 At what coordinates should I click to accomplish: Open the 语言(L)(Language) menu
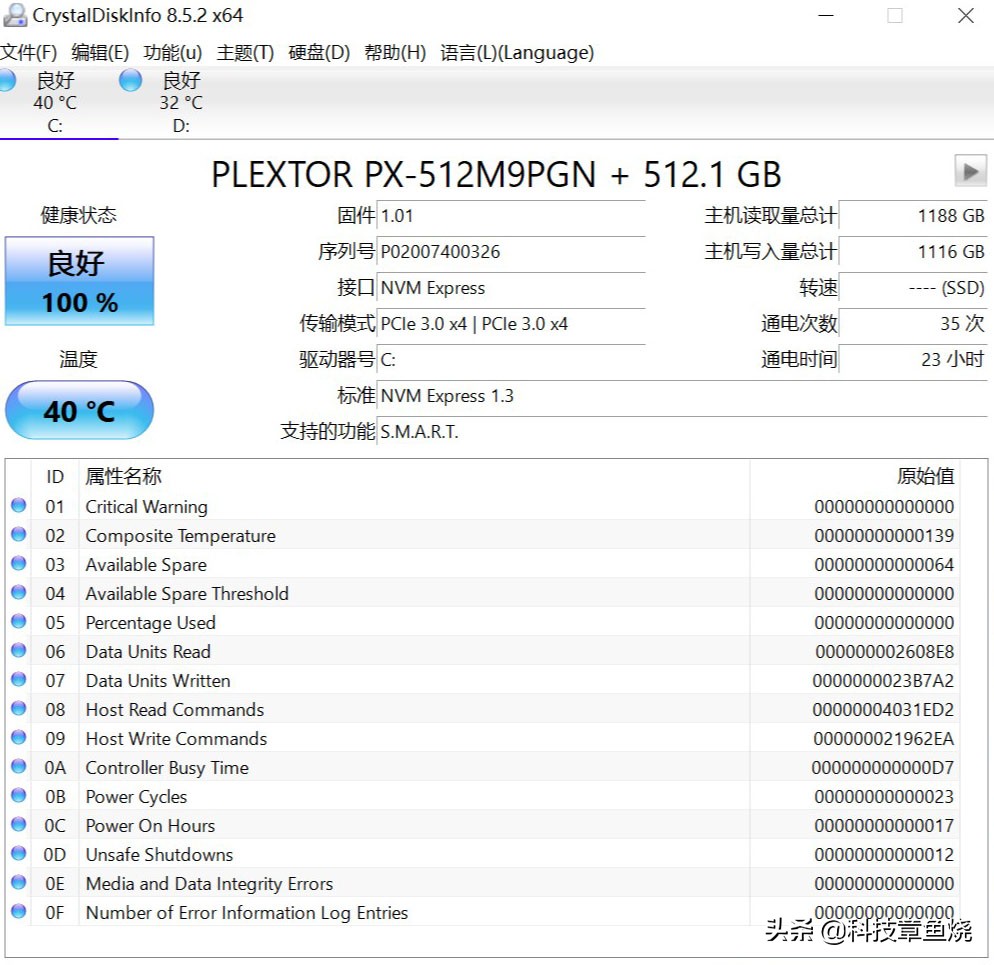[519, 53]
